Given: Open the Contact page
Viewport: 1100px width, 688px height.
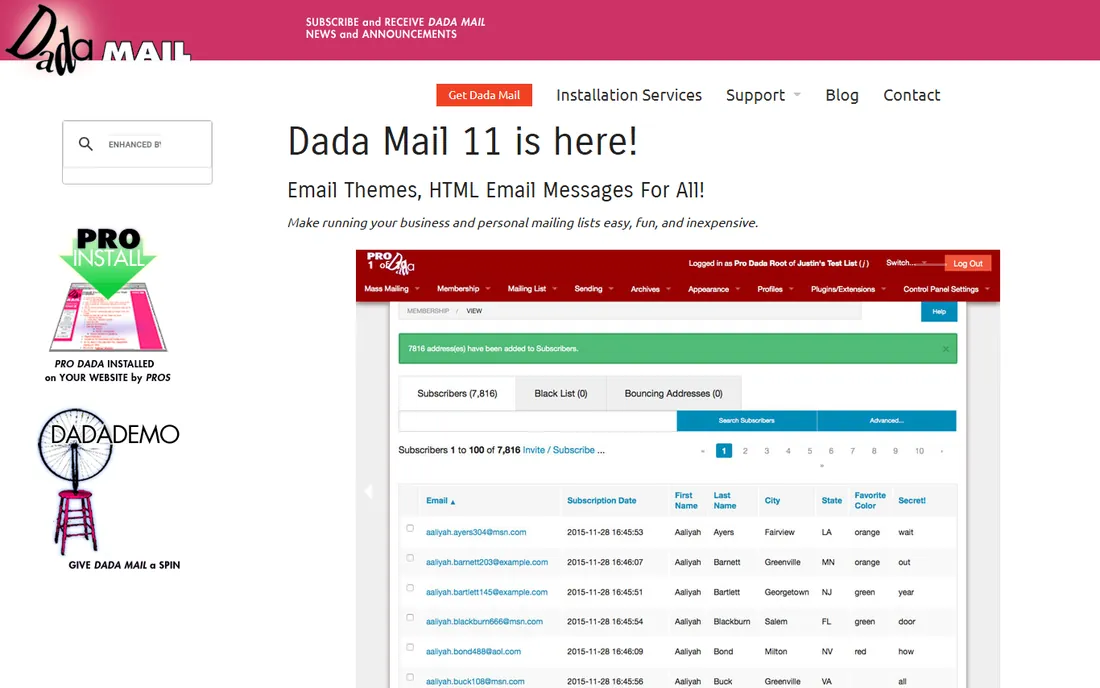Looking at the screenshot, I should pyautogui.click(x=911, y=95).
